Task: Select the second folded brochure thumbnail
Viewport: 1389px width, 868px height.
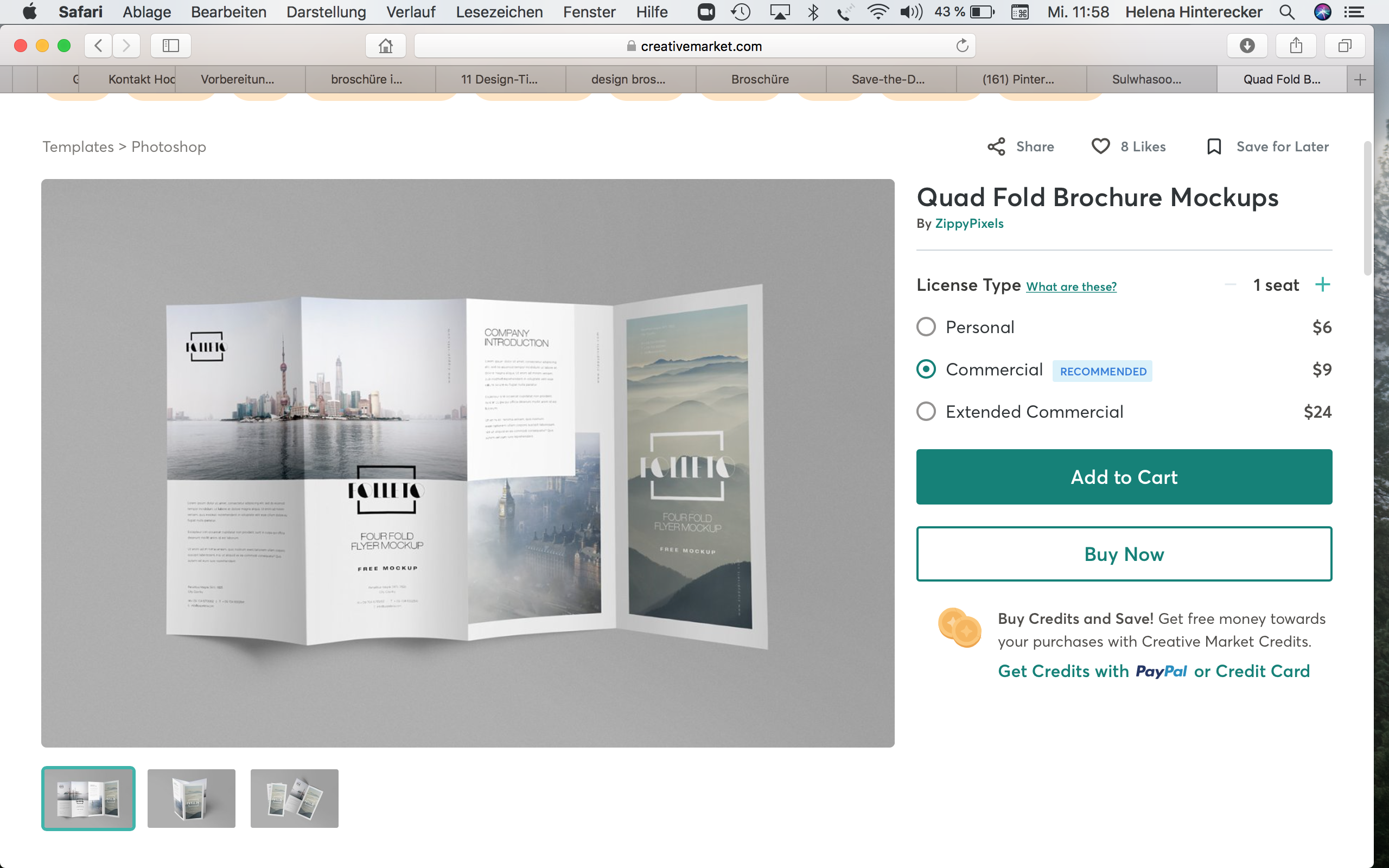Action: 191,798
